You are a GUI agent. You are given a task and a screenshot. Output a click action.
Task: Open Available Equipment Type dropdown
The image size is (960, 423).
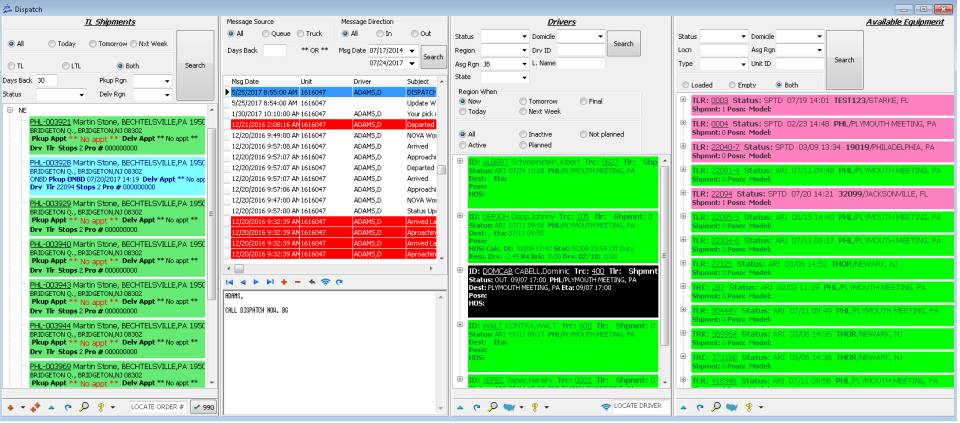(743, 64)
